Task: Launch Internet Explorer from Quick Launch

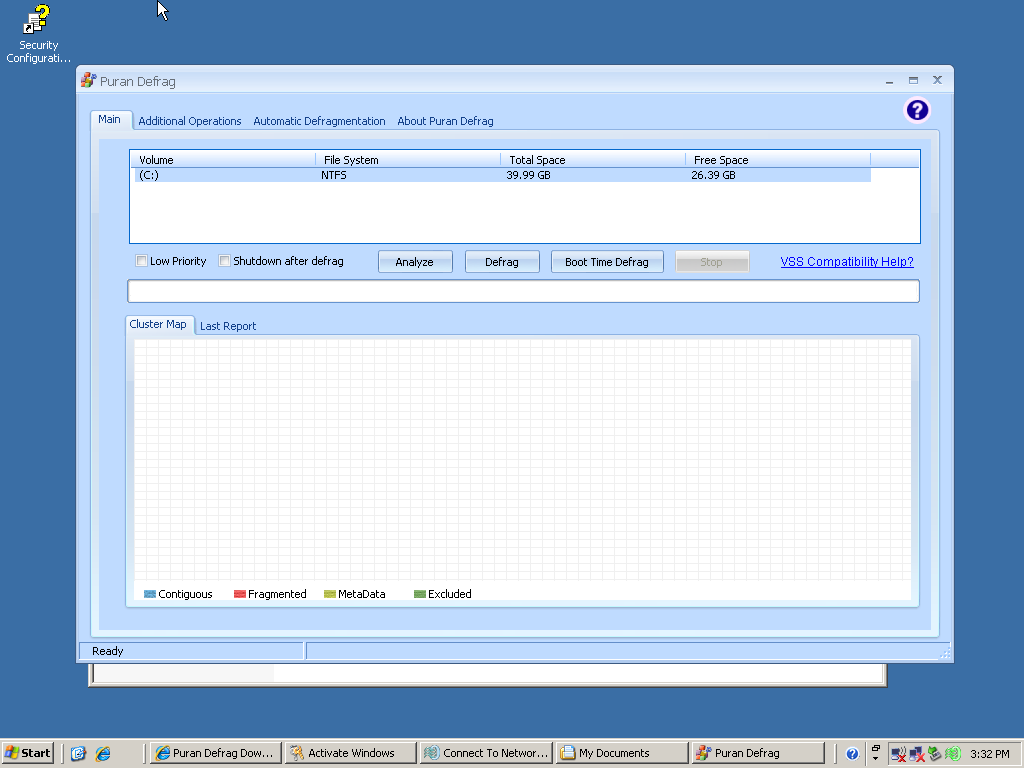Action: click(103, 753)
